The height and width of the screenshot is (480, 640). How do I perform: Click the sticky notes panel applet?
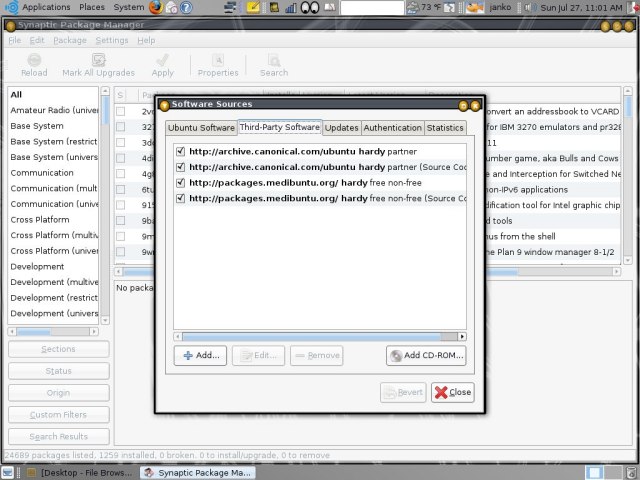click(x=253, y=7)
